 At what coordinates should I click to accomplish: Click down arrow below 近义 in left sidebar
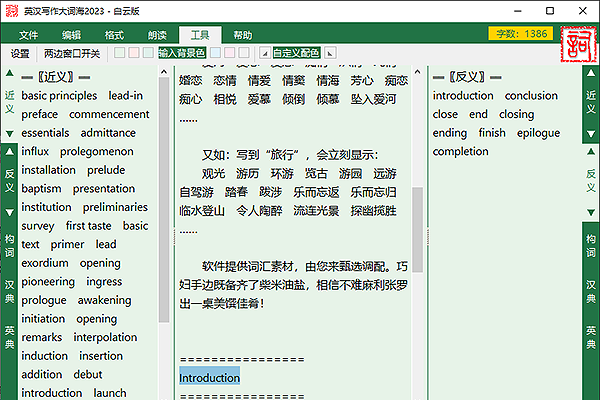tap(10, 134)
